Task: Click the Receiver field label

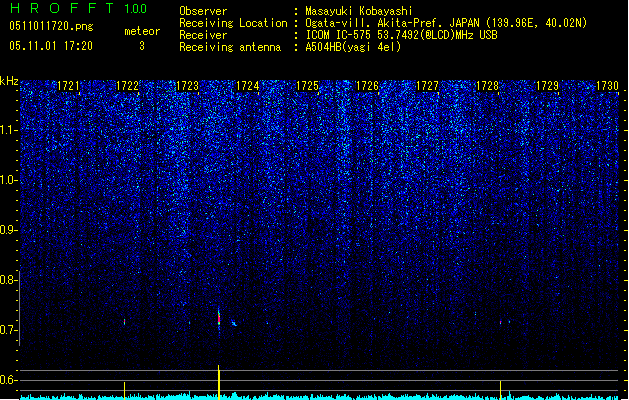Action: point(203,35)
